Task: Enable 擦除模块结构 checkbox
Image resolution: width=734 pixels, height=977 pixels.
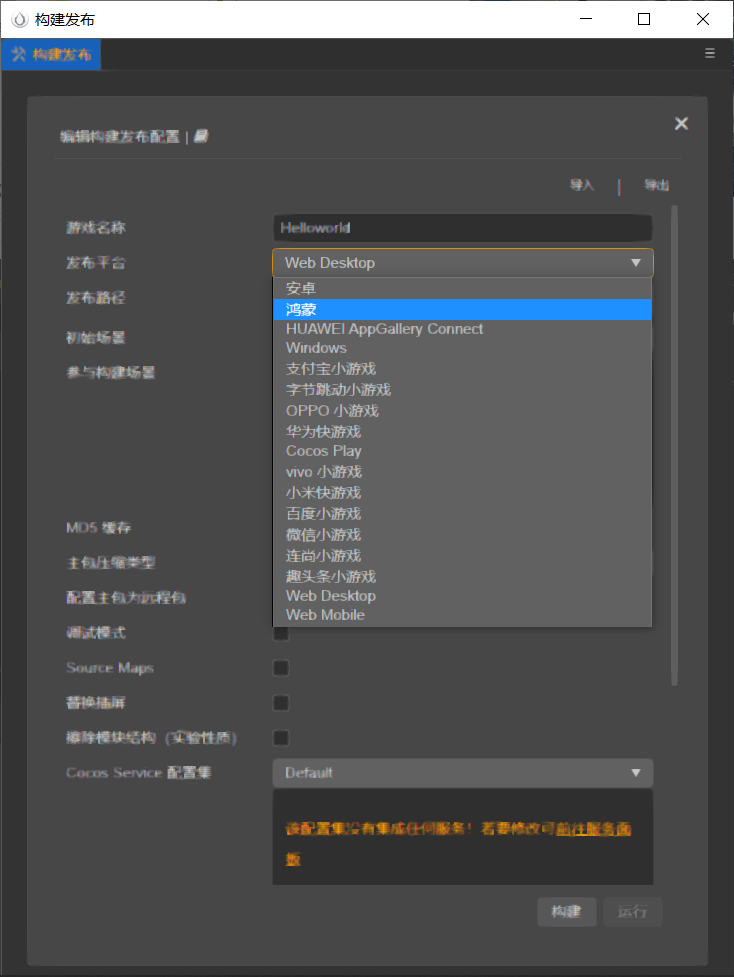Action: (281, 738)
